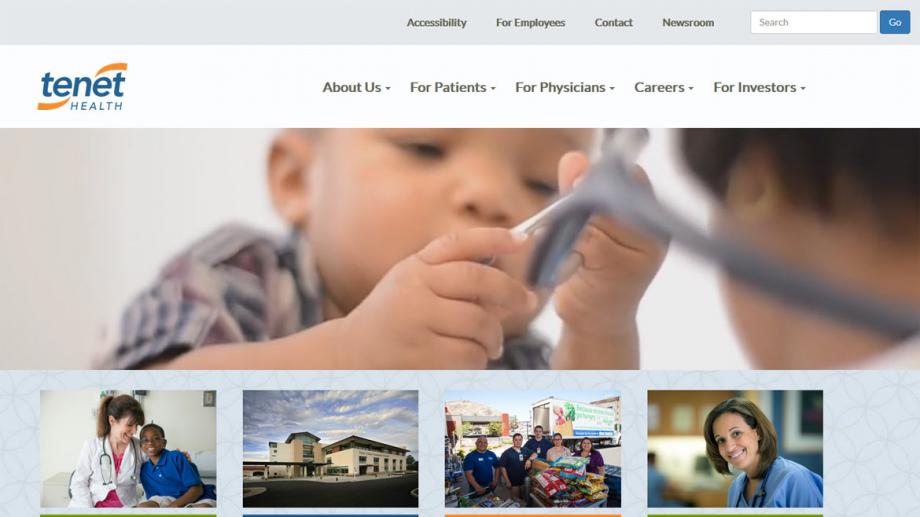Click the hero banner image of toddler
This screenshot has height=517, width=920.
[x=460, y=249]
